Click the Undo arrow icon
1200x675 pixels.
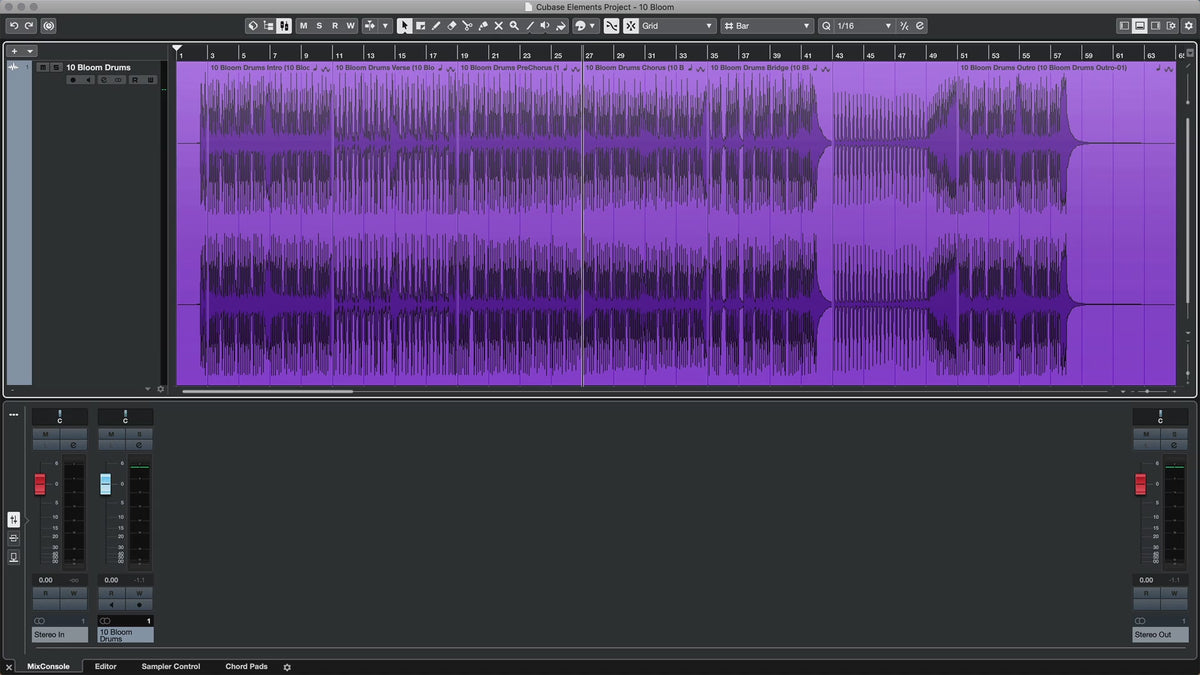point(14,26)
